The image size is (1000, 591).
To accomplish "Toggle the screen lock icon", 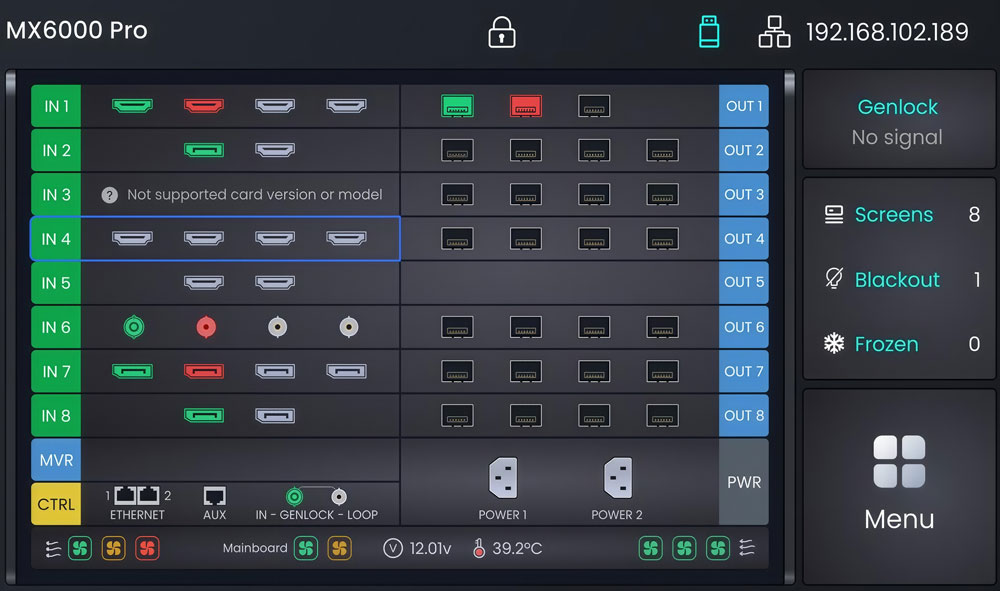I will [500, 31].
